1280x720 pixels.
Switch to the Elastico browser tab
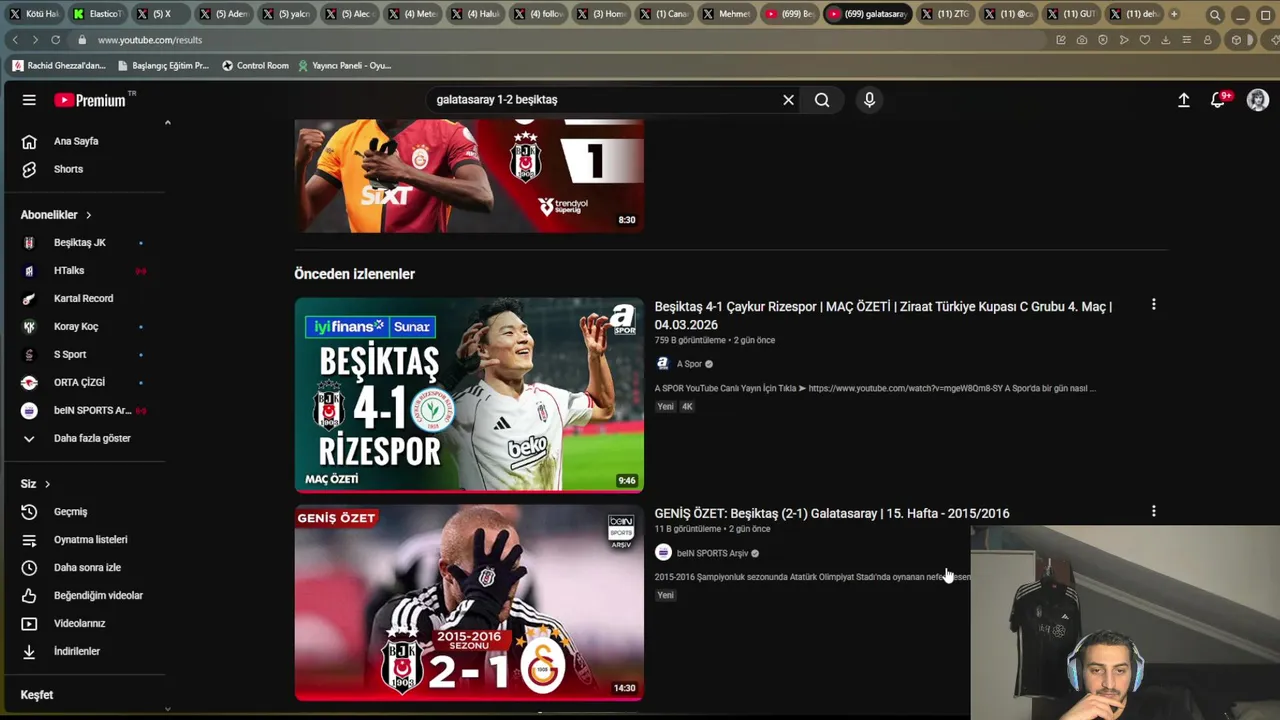tap(98, 14)
